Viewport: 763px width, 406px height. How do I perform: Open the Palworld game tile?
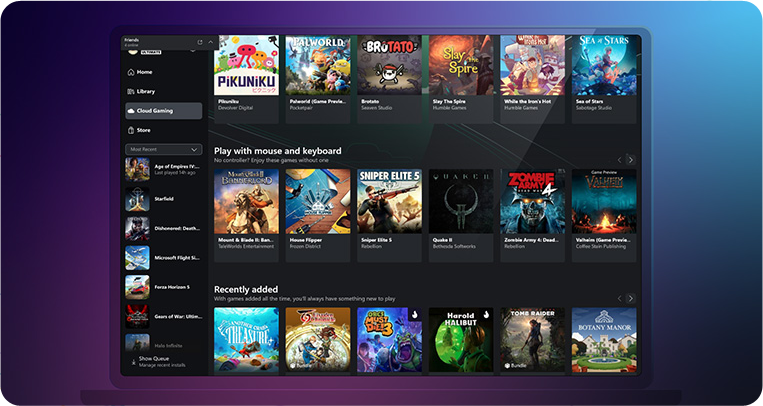318,66
